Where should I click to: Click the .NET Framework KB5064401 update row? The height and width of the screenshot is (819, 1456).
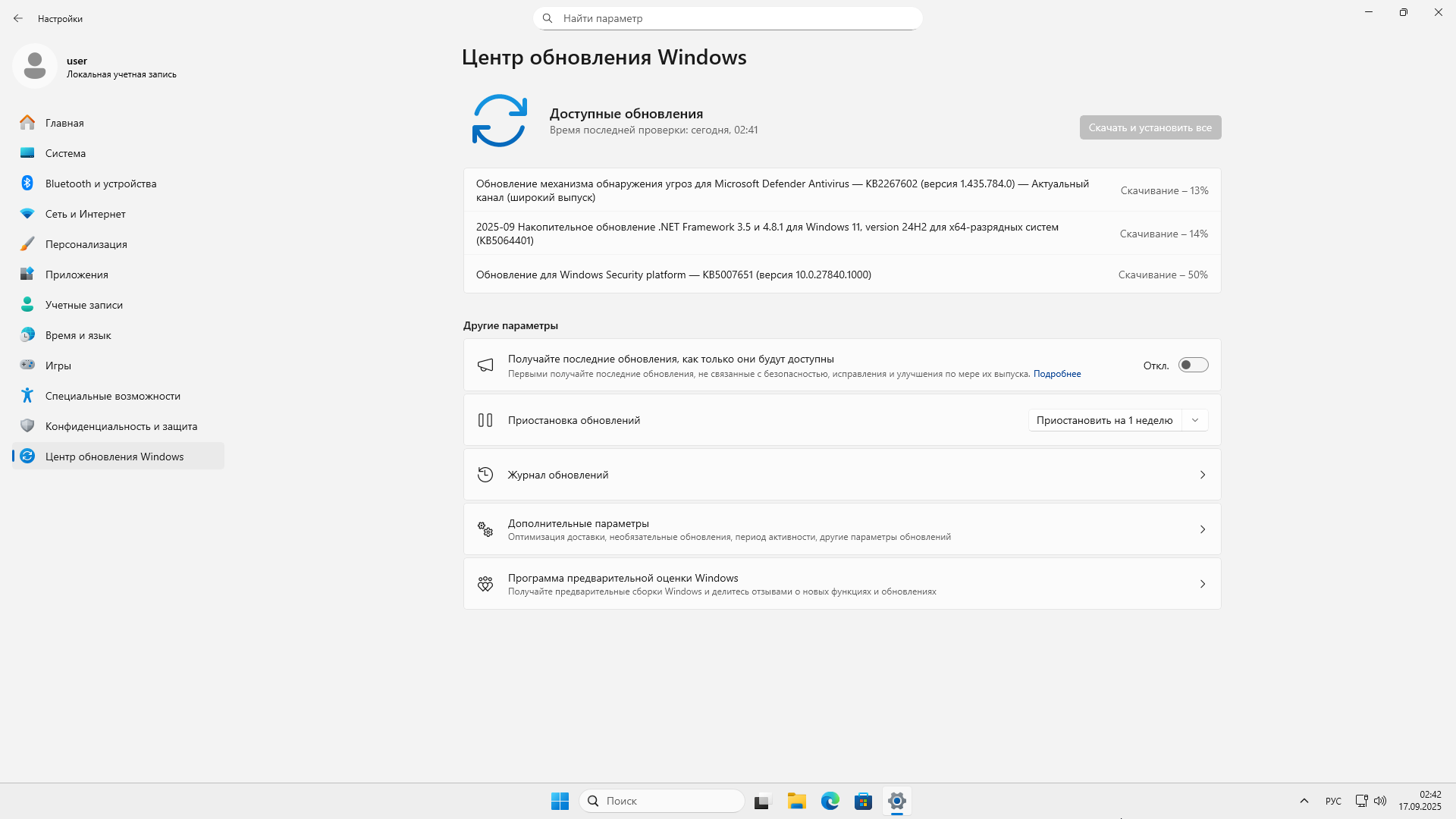pyautogui.click(x=842, y=234)
